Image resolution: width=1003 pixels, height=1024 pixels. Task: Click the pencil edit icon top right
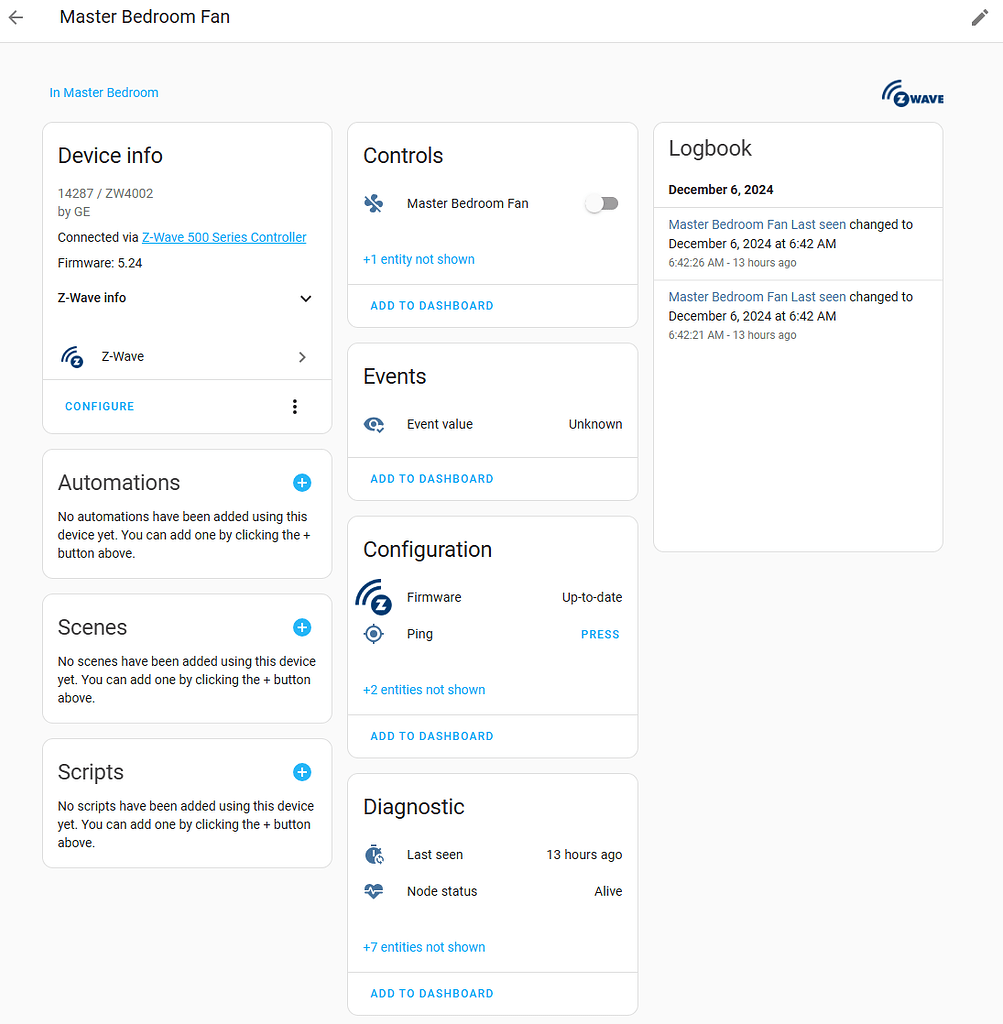tap(979, 17)
